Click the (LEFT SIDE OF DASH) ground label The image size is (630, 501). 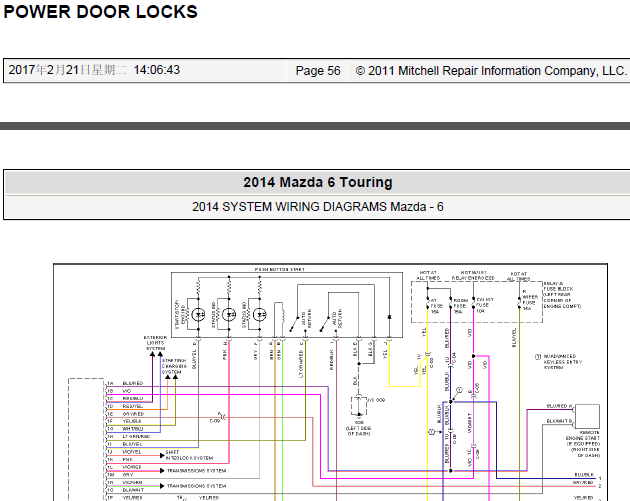pos(358,431)
